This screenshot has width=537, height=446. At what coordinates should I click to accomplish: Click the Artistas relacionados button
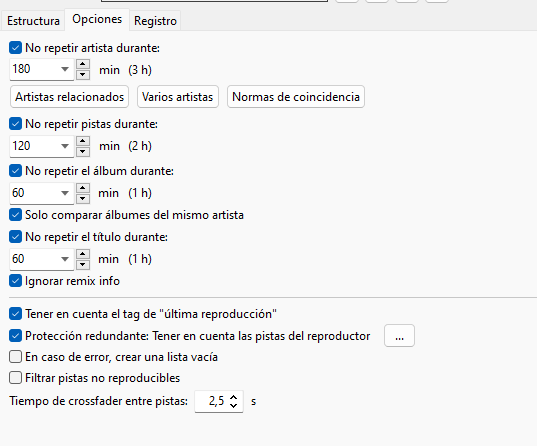coord(70,97)
